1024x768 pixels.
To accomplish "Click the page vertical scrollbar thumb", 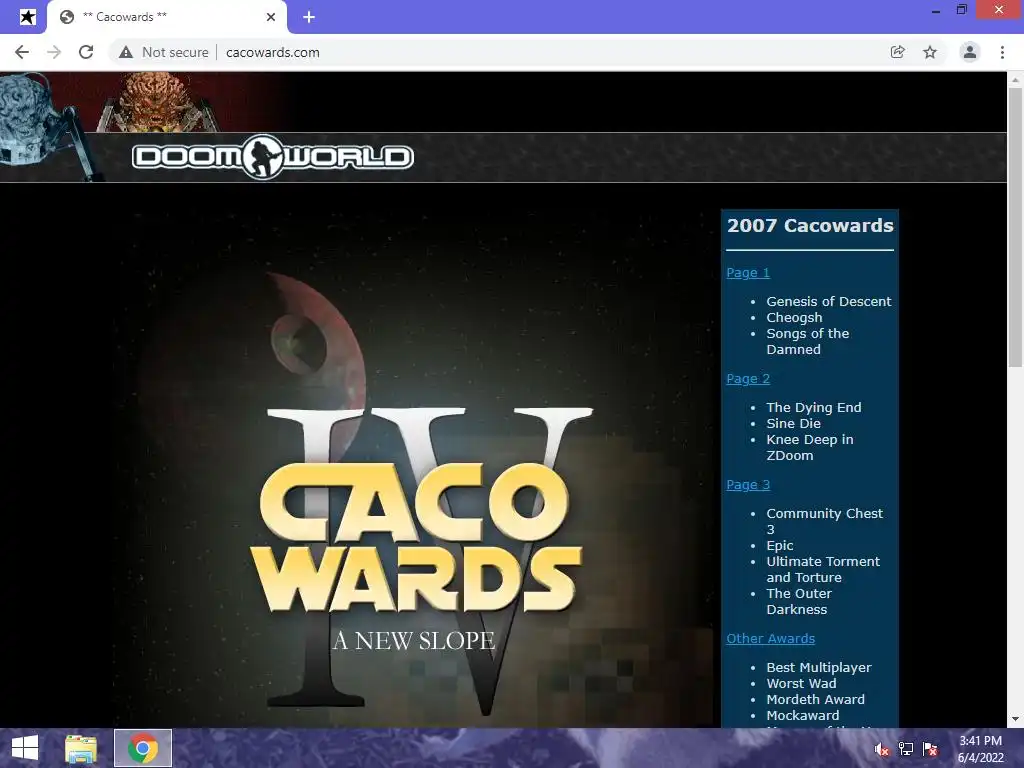I will 1015,227.
